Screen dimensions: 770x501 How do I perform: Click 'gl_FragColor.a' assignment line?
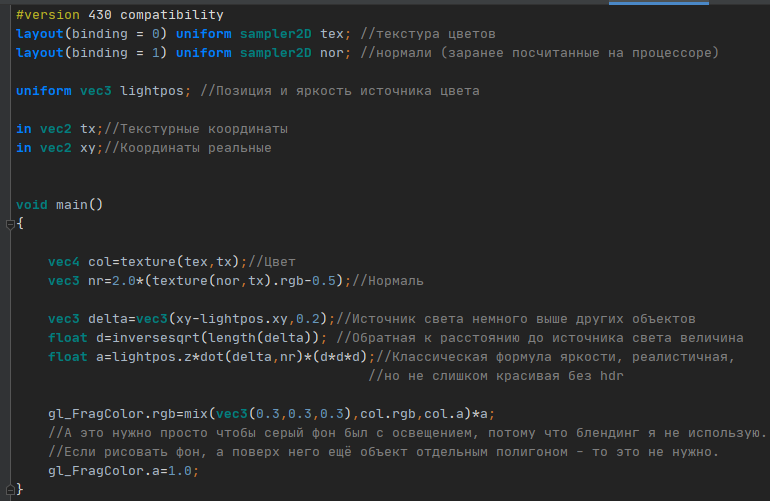123,471
